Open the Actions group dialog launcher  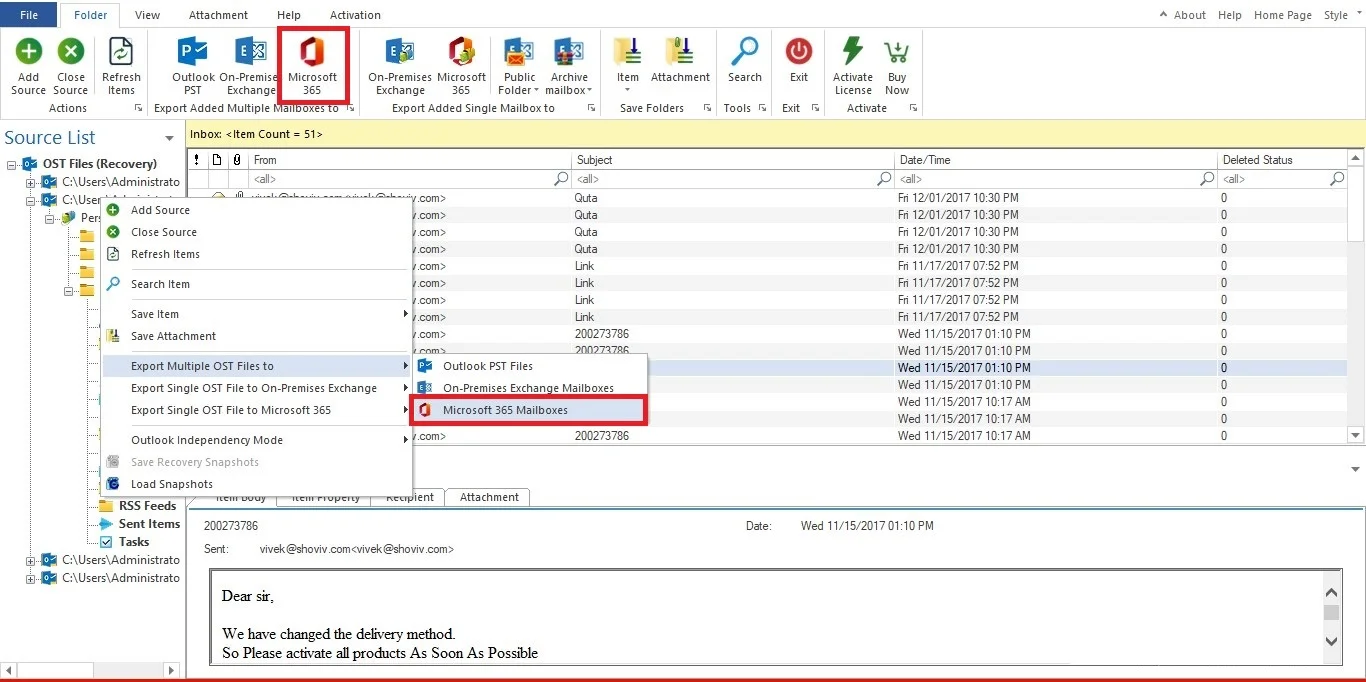137,108
